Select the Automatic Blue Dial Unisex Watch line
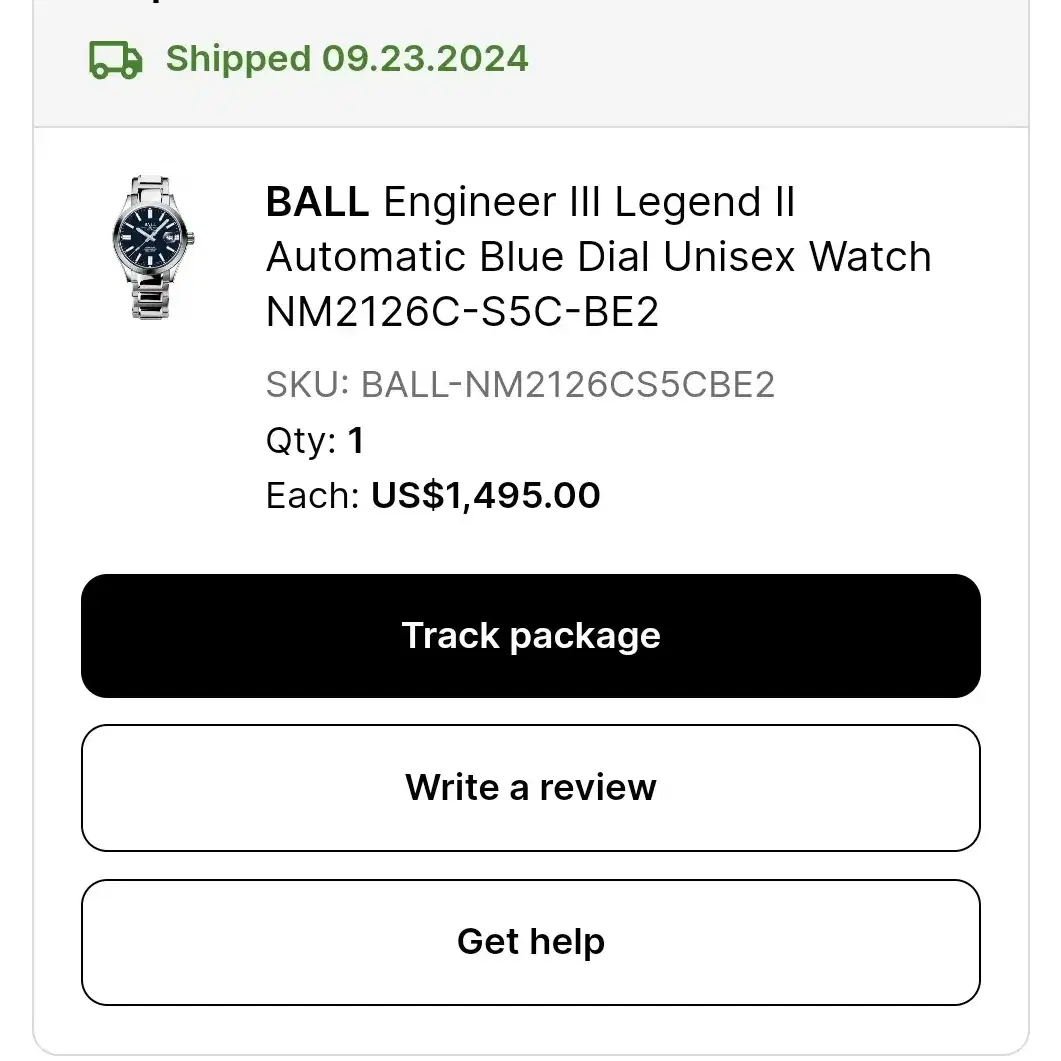 click(x=599, y=256)
